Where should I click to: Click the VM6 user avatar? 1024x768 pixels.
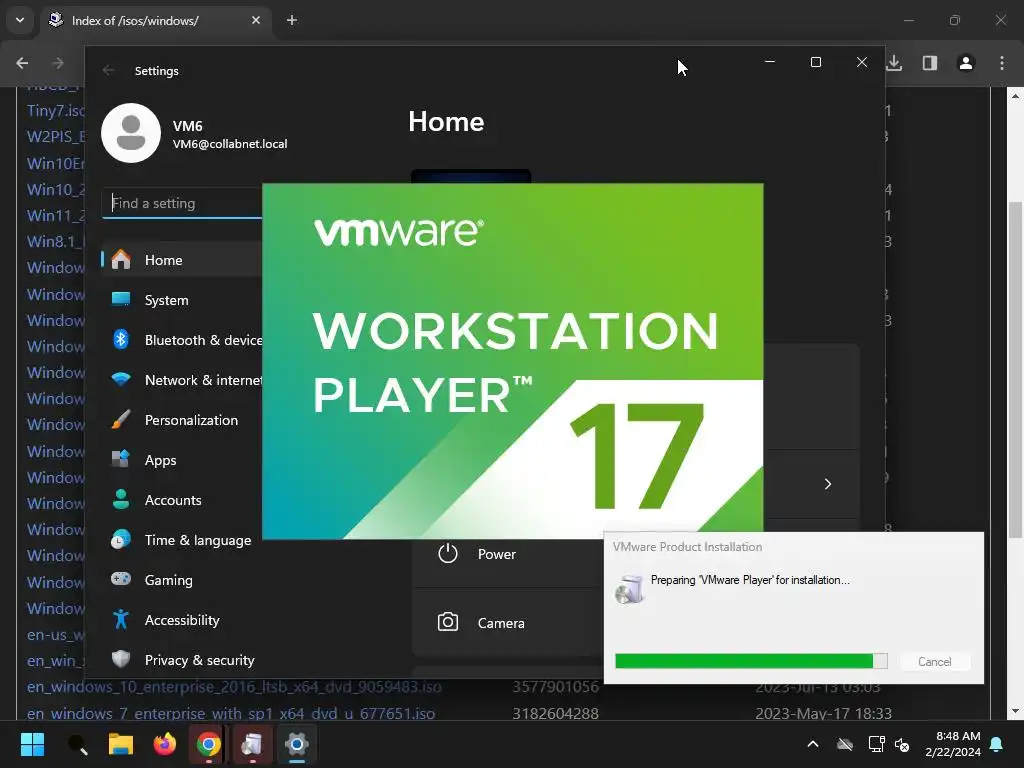131,133
